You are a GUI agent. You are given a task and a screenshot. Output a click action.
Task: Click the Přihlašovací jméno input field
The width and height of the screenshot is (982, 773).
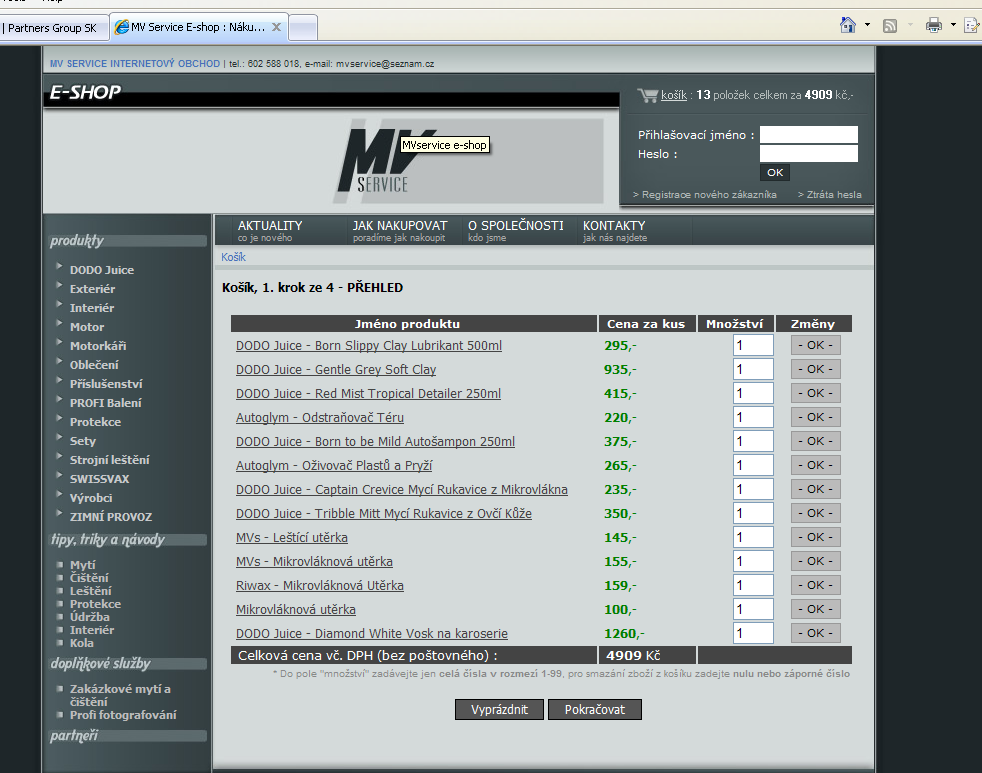coord(808,134)
